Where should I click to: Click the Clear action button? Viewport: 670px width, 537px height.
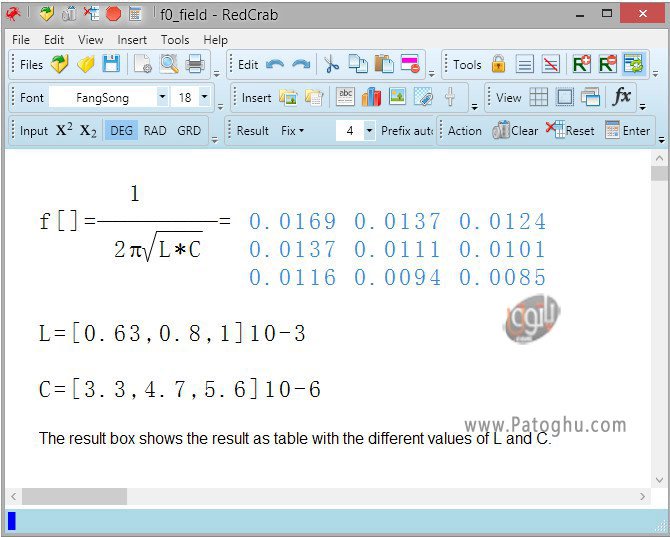[515, 130]
